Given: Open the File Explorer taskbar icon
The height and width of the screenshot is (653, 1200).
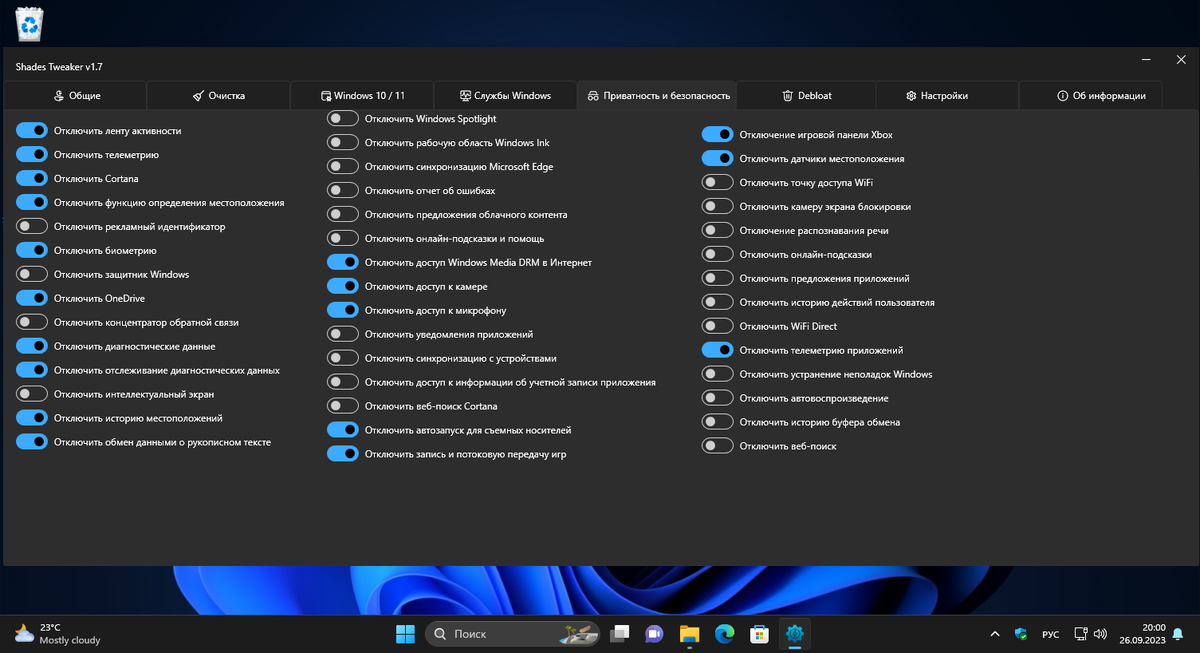Looking at the screenshot, I should click(x=689, y=634).
